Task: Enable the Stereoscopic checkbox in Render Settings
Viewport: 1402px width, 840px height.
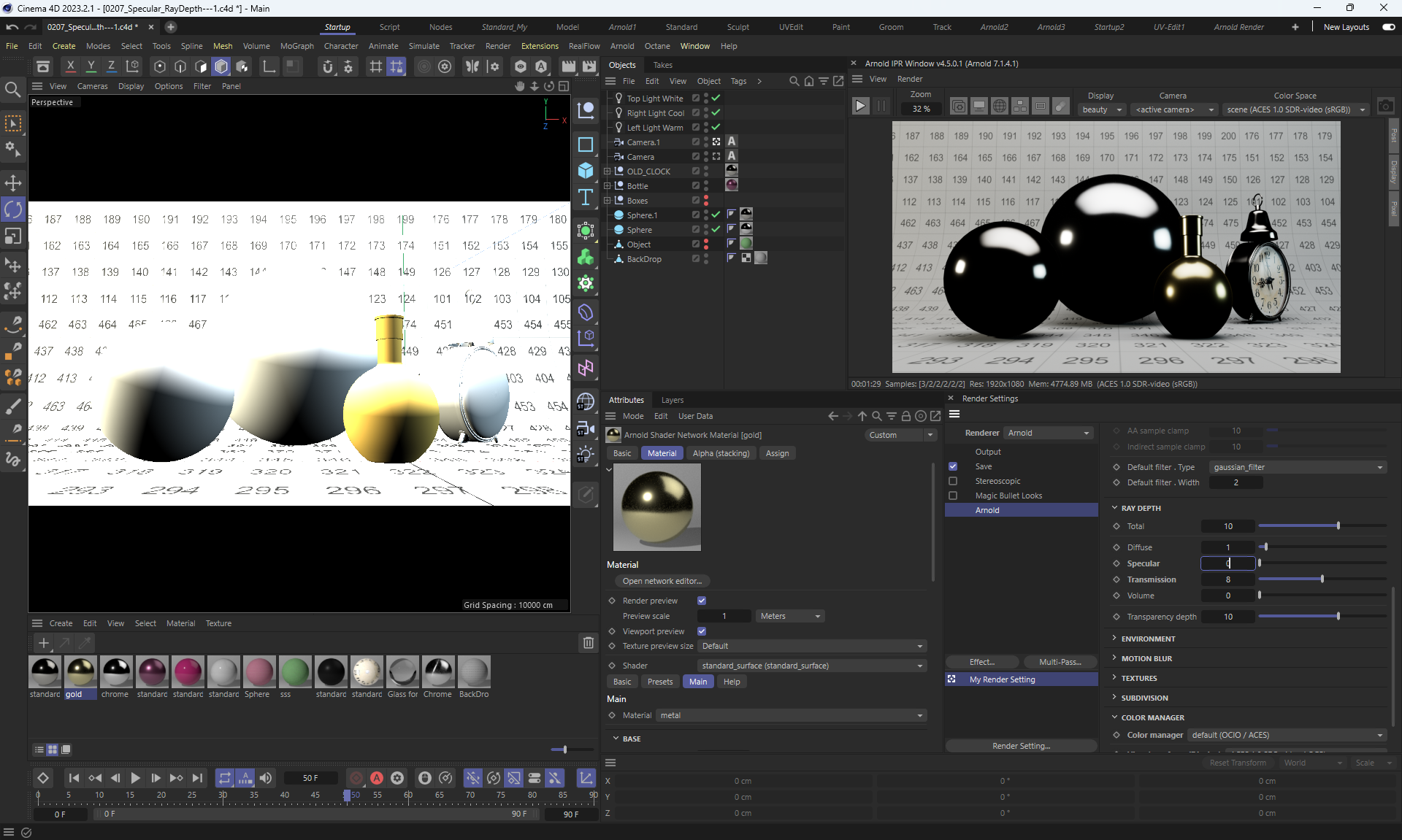Action: [953, 481]
